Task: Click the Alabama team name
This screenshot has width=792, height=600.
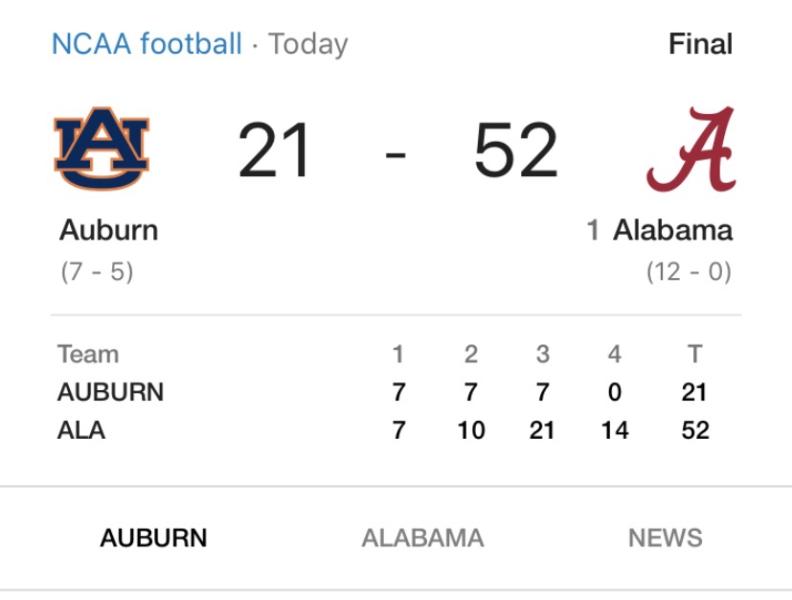Action: tap(673, 230)
